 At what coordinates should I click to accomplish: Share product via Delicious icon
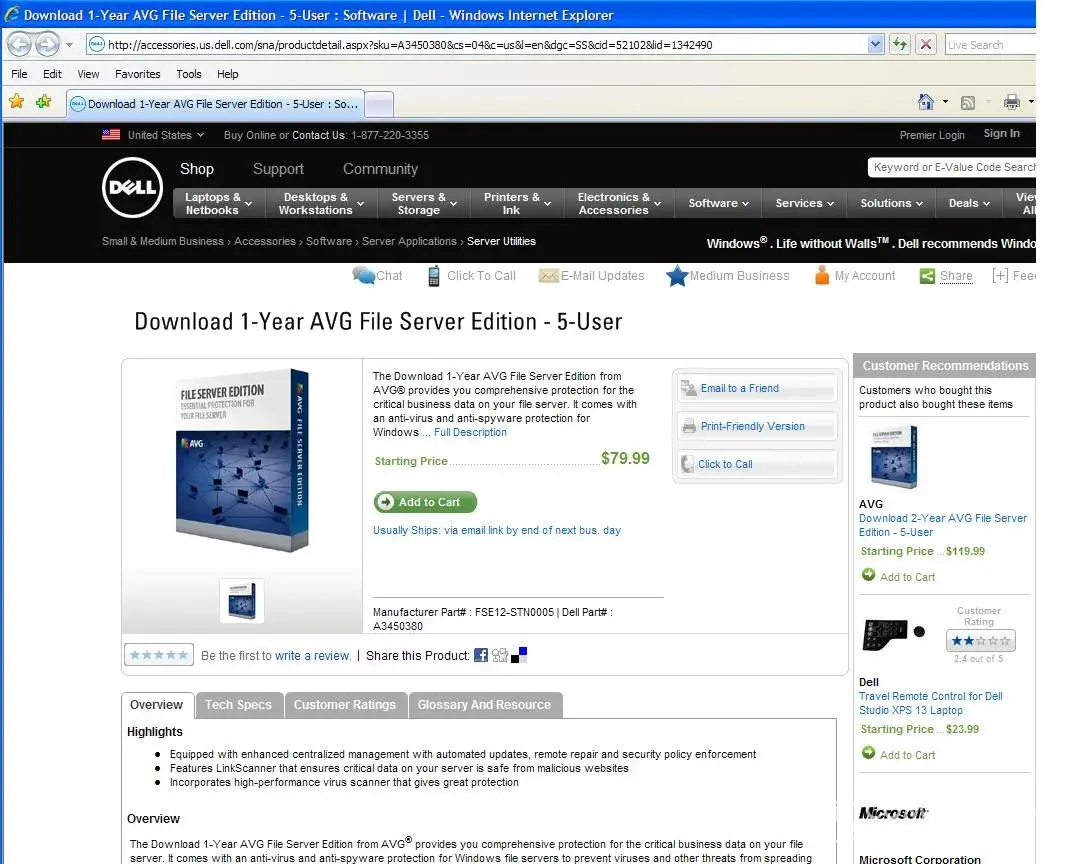click(519, 655)
